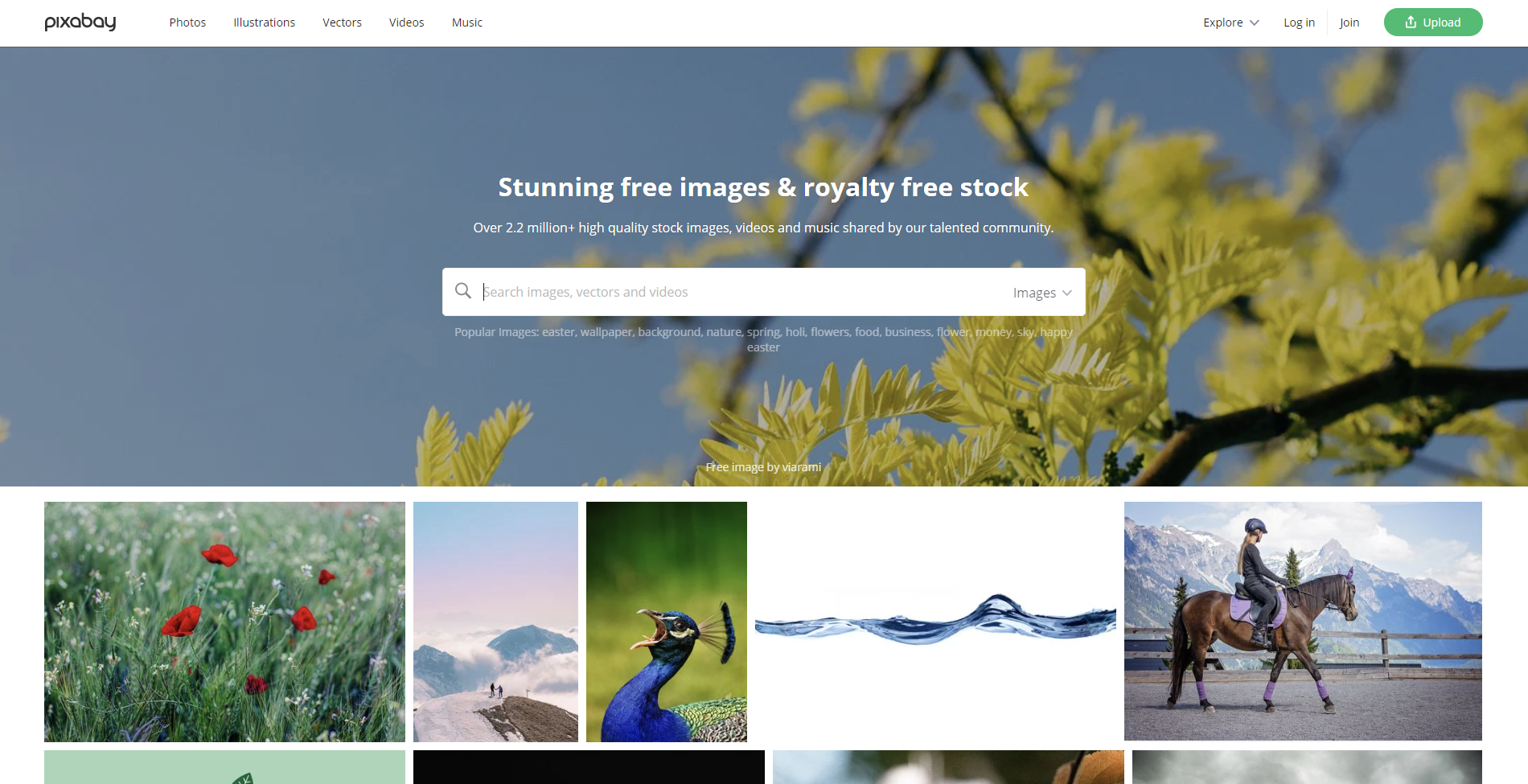The image size is (1528, 784).
Task: Open the Images search type dropdown
Action: [x=1042, y=293]
